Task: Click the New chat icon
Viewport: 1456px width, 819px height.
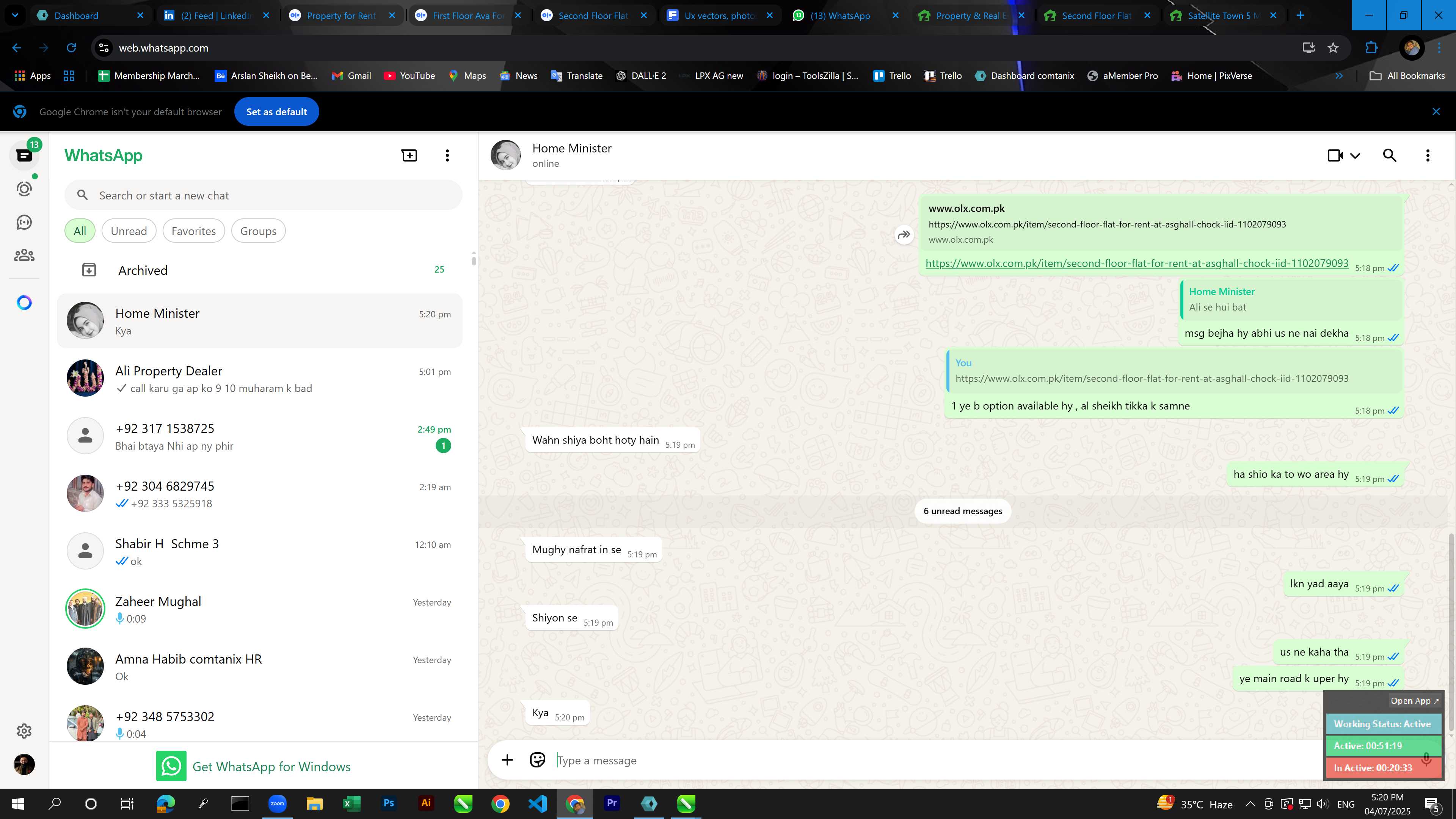Action: pos(409,155)
